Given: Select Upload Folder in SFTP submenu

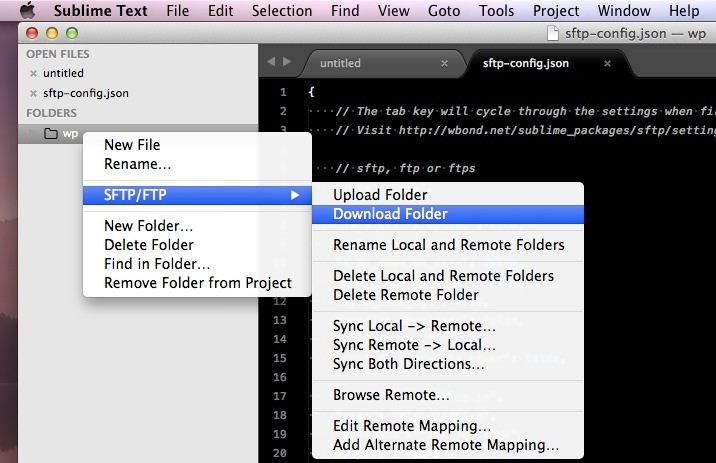Looking at the screenshot, I should point(448,195).
